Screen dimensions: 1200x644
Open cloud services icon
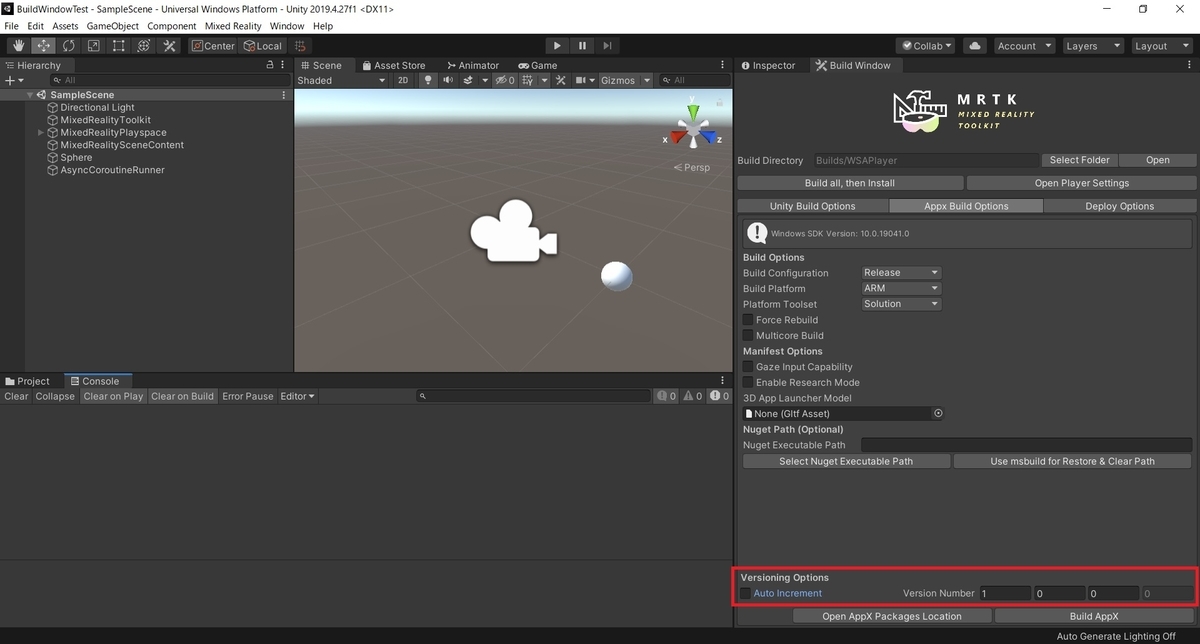[x=975, y=46]
